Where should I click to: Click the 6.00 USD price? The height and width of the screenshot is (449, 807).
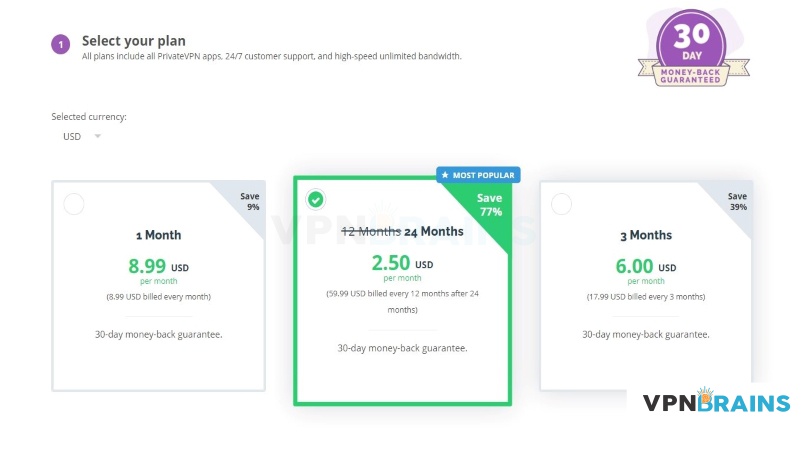[x=646, y=266]
